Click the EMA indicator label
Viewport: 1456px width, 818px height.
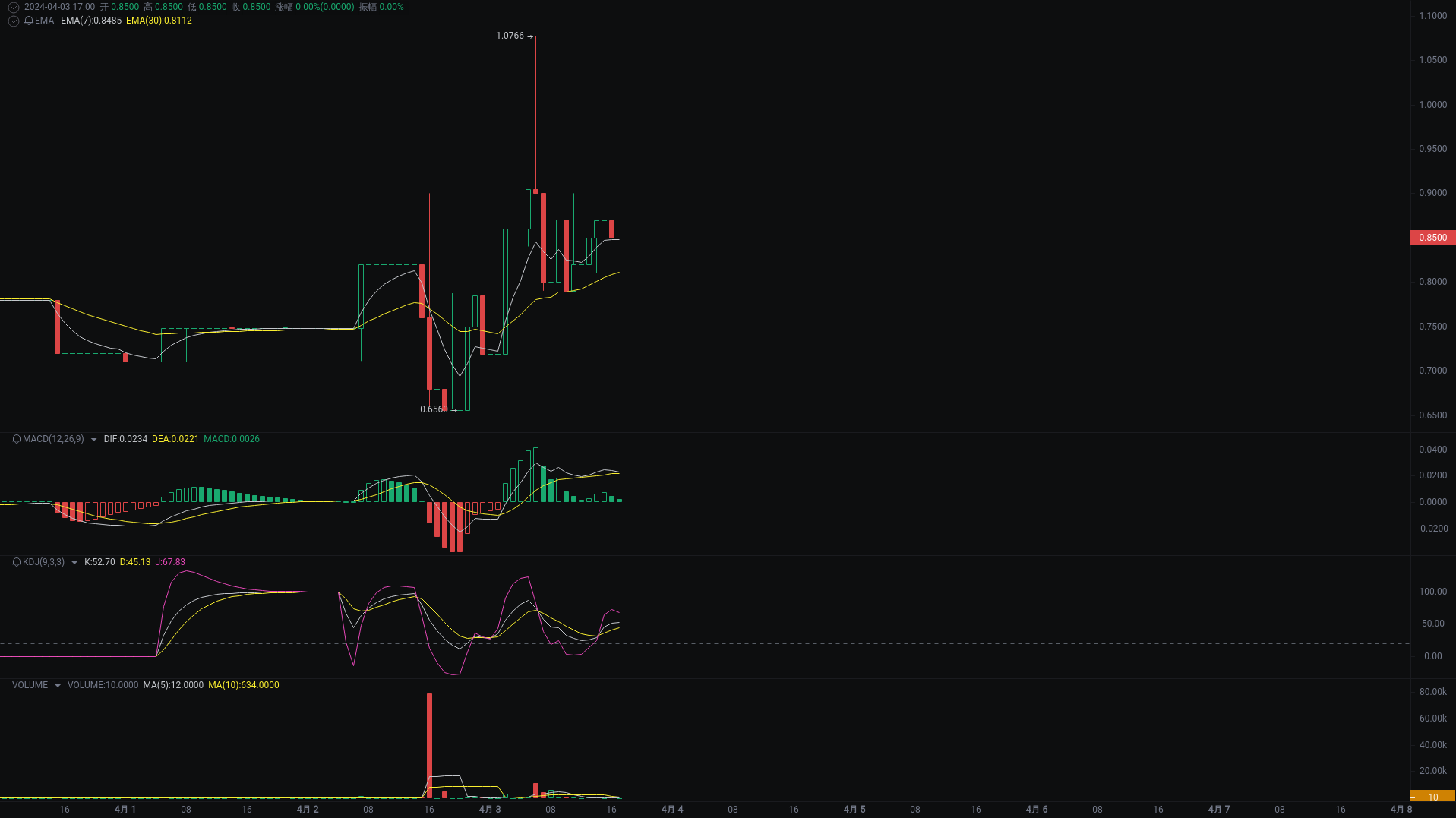pos(44,21)
